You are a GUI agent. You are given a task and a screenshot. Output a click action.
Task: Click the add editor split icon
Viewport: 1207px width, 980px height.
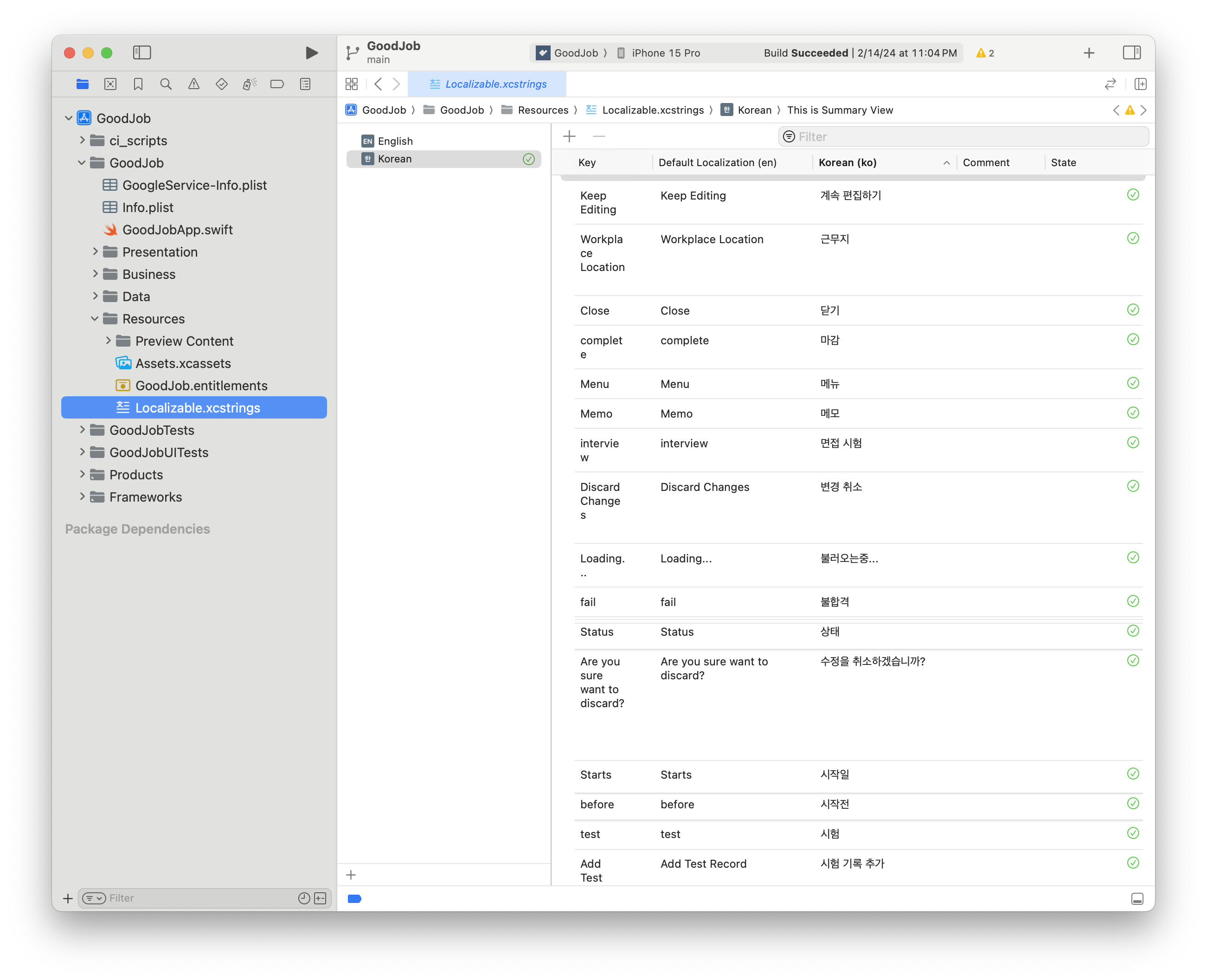(1140, 84)
